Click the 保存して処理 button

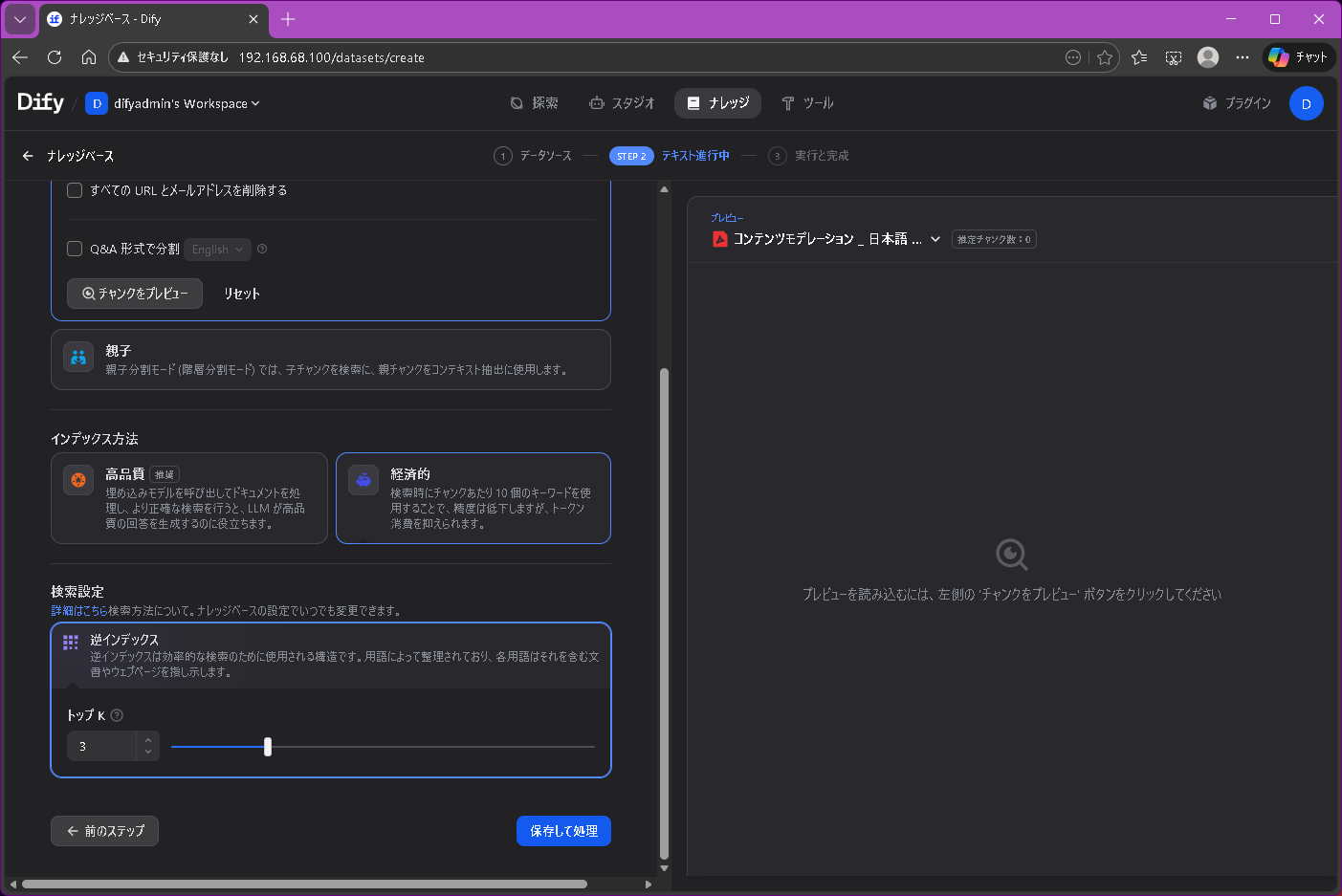(563, 830)
